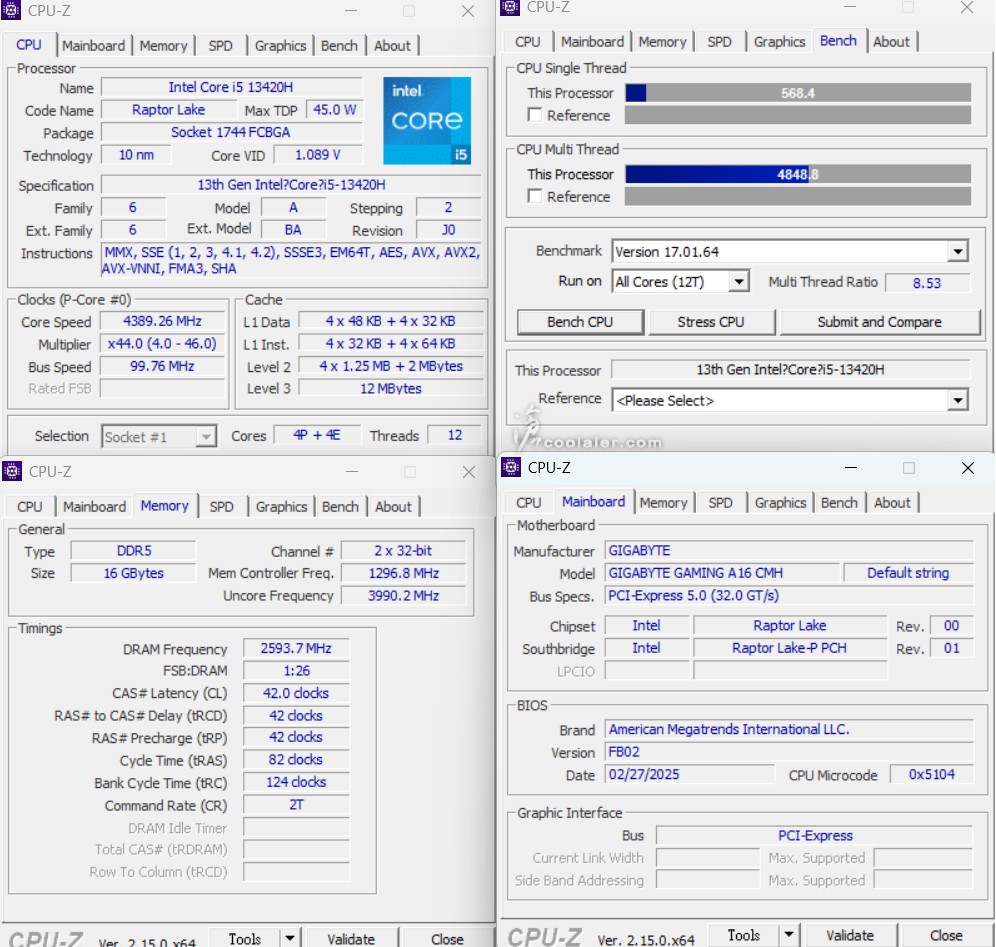Click the Intel Core i5 logo badge

[x=427, y=121]
